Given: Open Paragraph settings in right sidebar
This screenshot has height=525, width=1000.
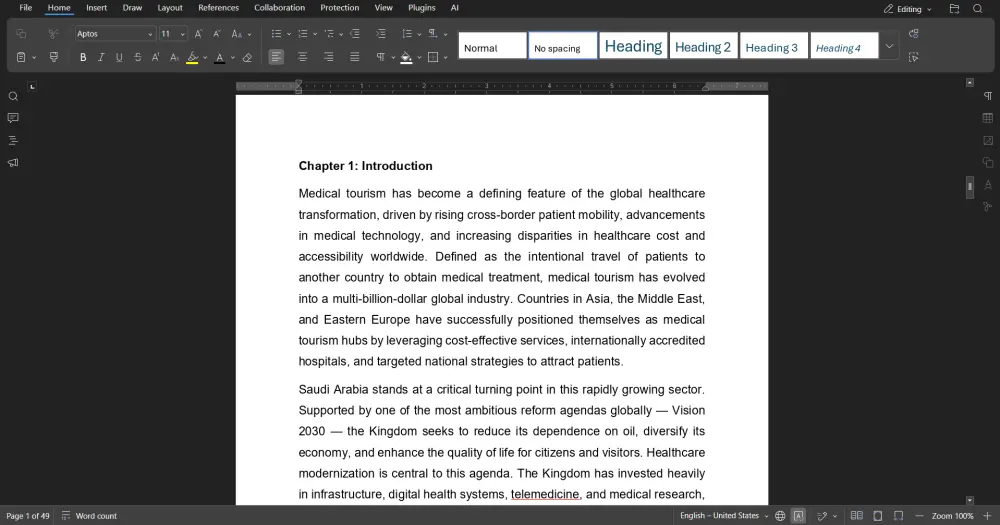Looking at the screenshot, I should (x=988, y=96).
